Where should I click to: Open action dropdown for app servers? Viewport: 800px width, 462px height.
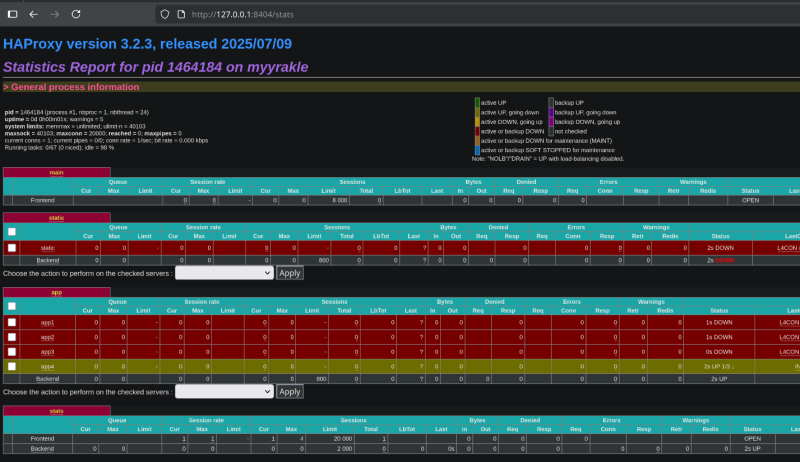224,392
